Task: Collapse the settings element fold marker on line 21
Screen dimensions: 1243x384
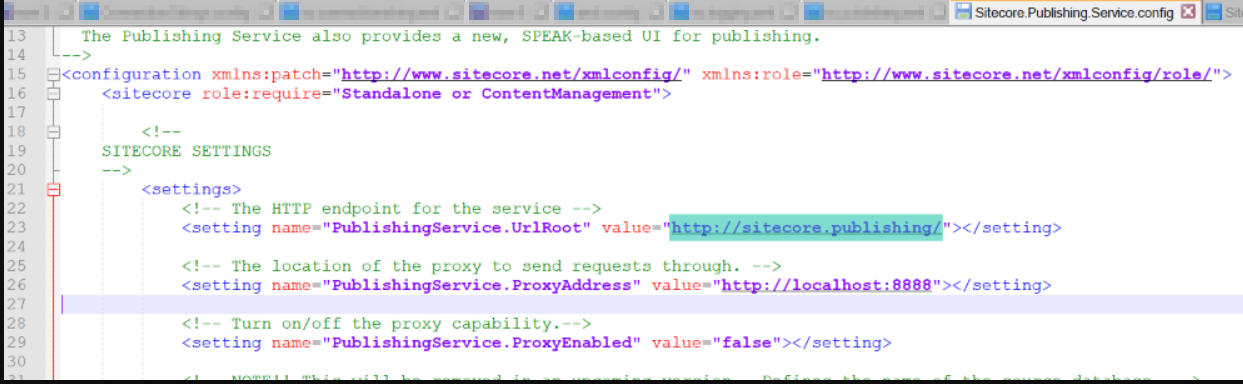Action: [x=54, y=189]
